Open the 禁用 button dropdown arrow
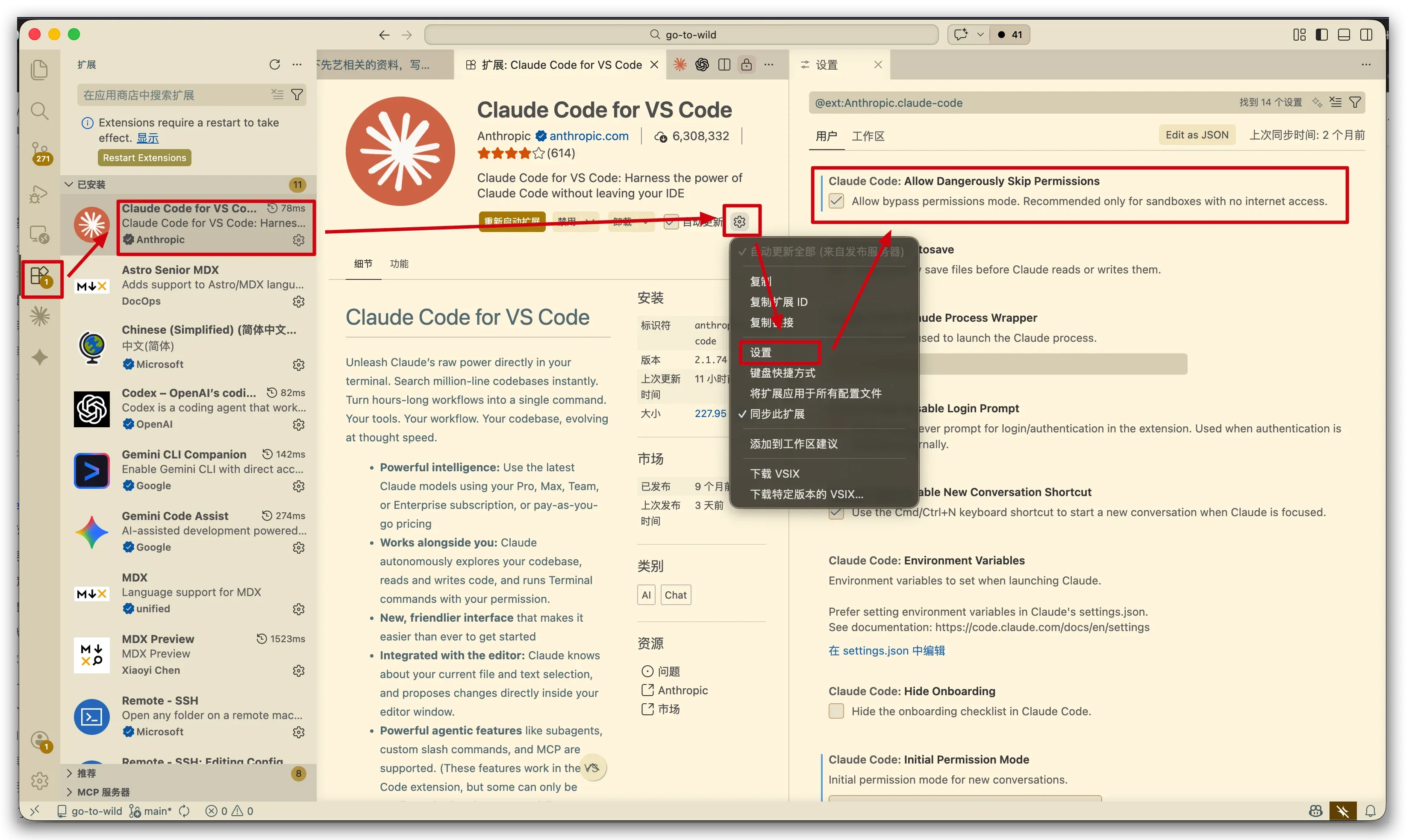The image size is (1406, 840). coord(590,222)
